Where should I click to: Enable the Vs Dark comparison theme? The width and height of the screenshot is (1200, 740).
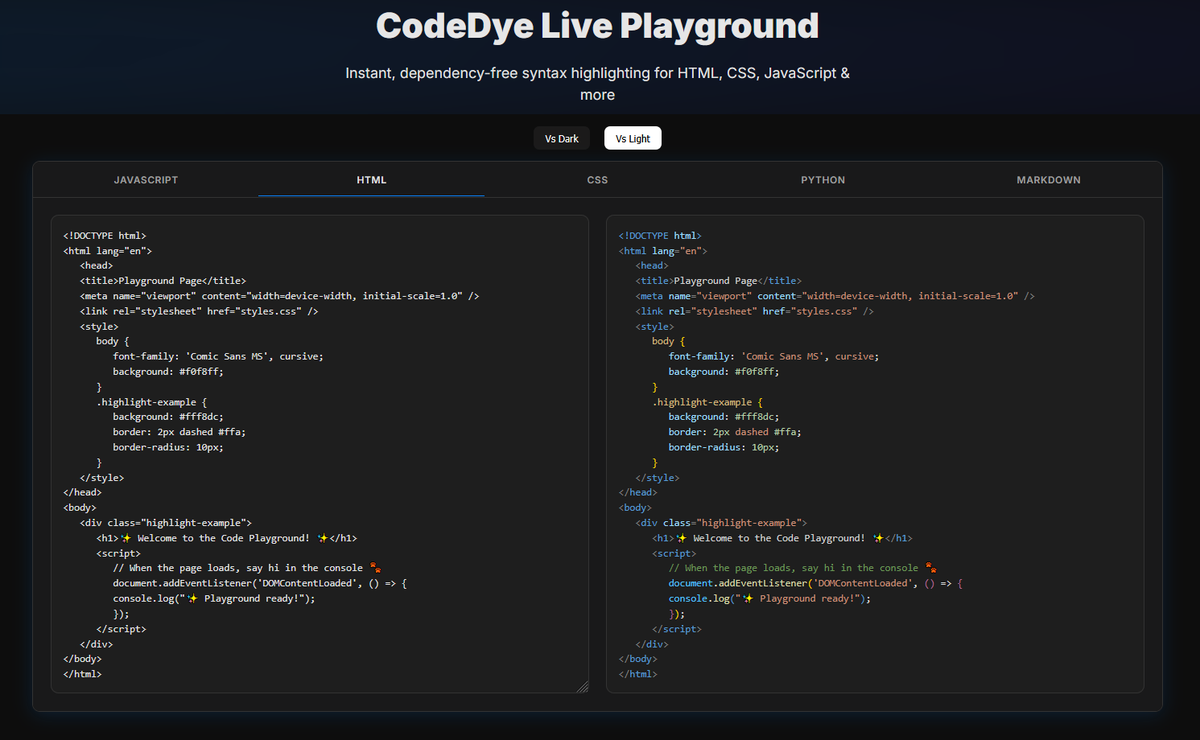tap(561, 138)
